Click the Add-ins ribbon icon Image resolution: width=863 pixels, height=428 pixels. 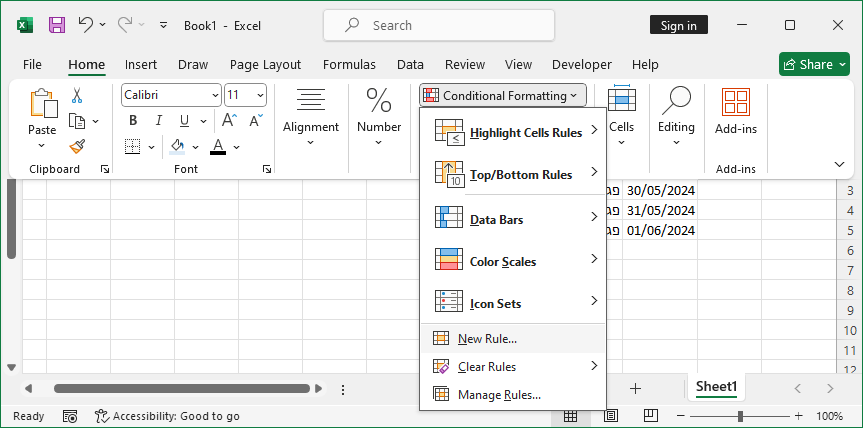point(735,110)
